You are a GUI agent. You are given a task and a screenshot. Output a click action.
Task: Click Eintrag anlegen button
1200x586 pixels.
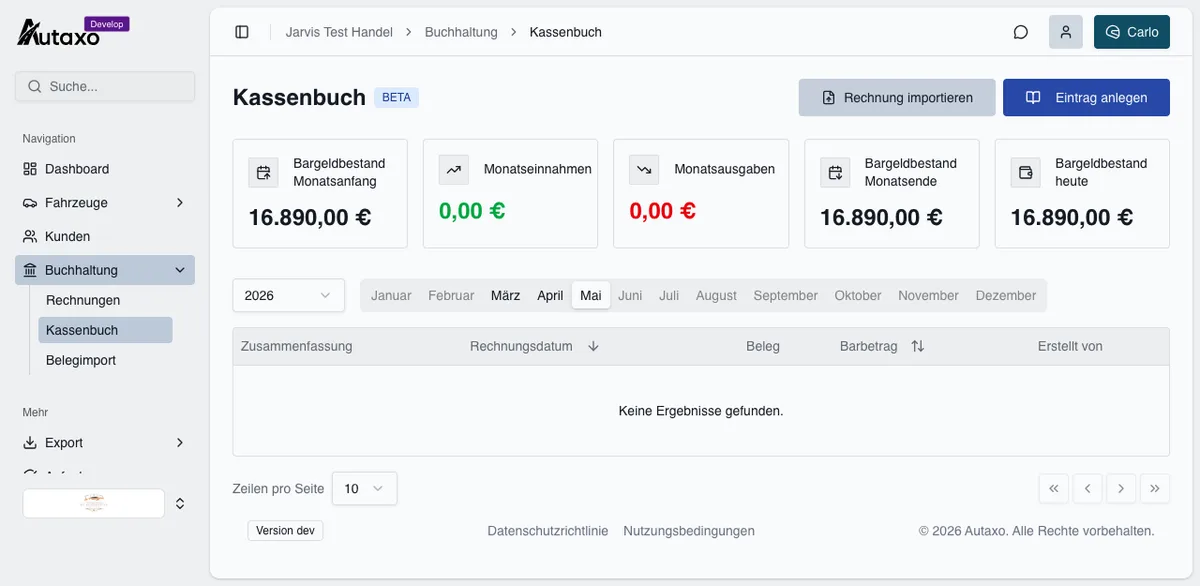click(1086, 98)
